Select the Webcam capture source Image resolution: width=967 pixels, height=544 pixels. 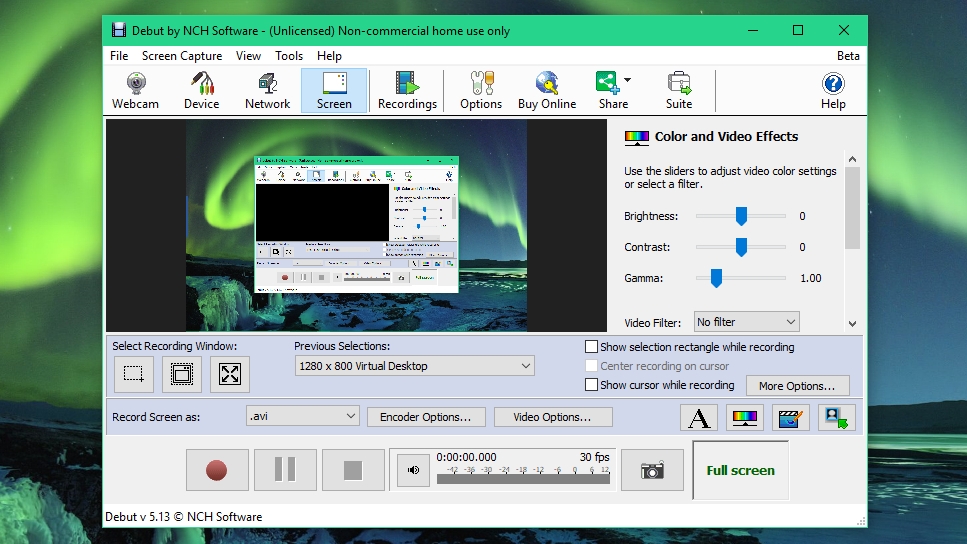tap(135, 91)
